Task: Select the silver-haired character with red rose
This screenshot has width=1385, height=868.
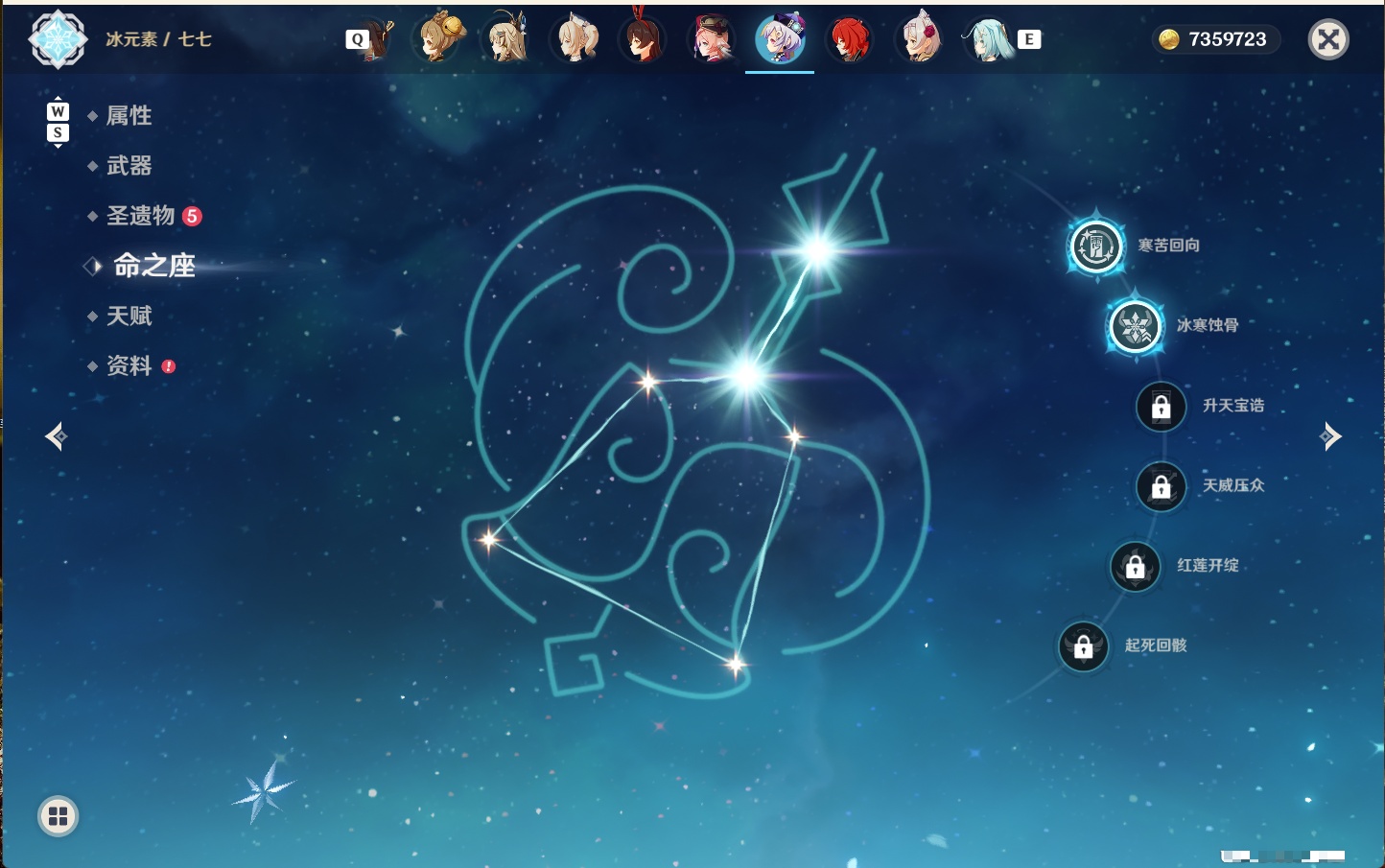Action: click(x=919, y=39)
